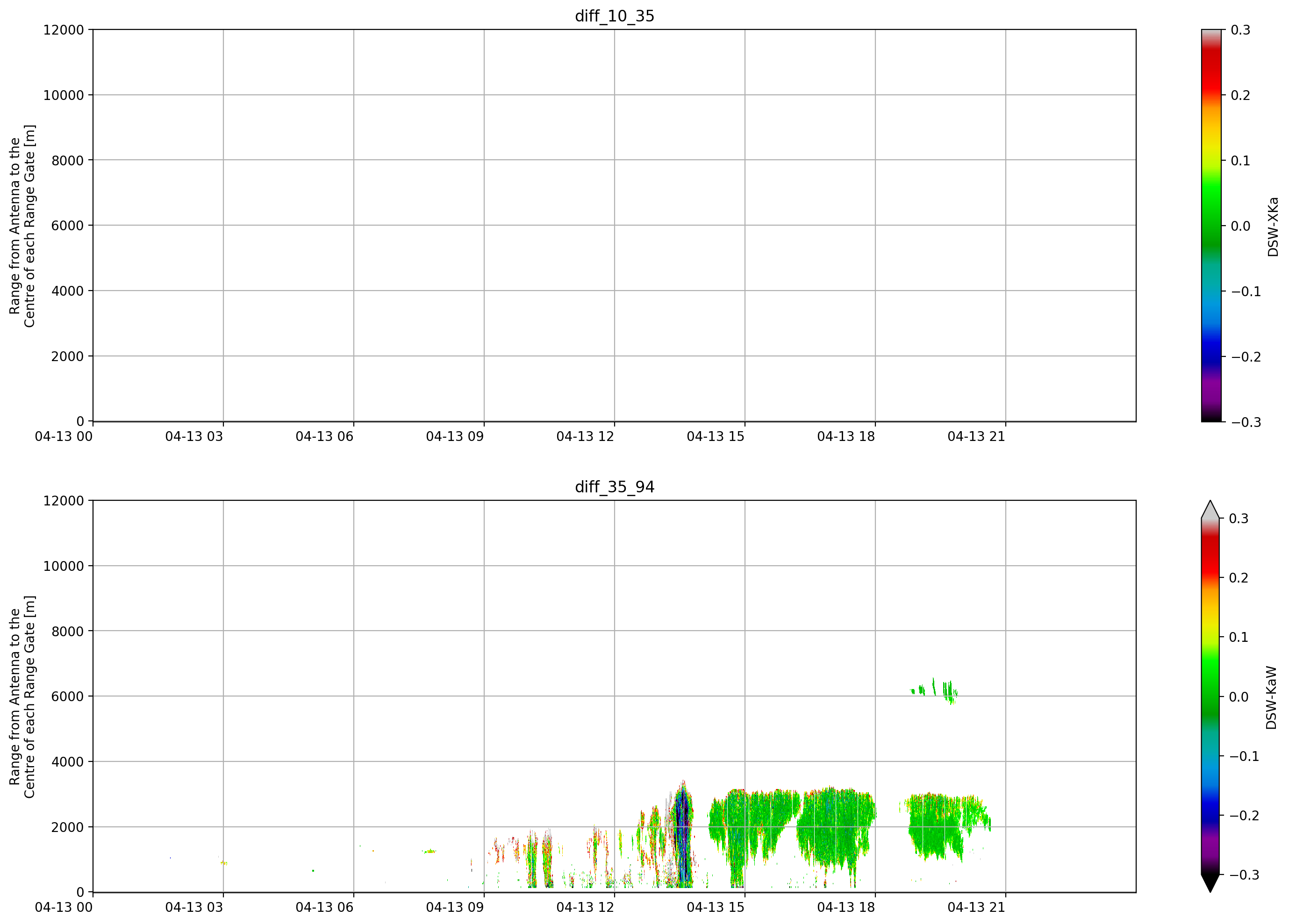Click the 8000 y-tick on the diff_35_94 plot

point(68,632)
